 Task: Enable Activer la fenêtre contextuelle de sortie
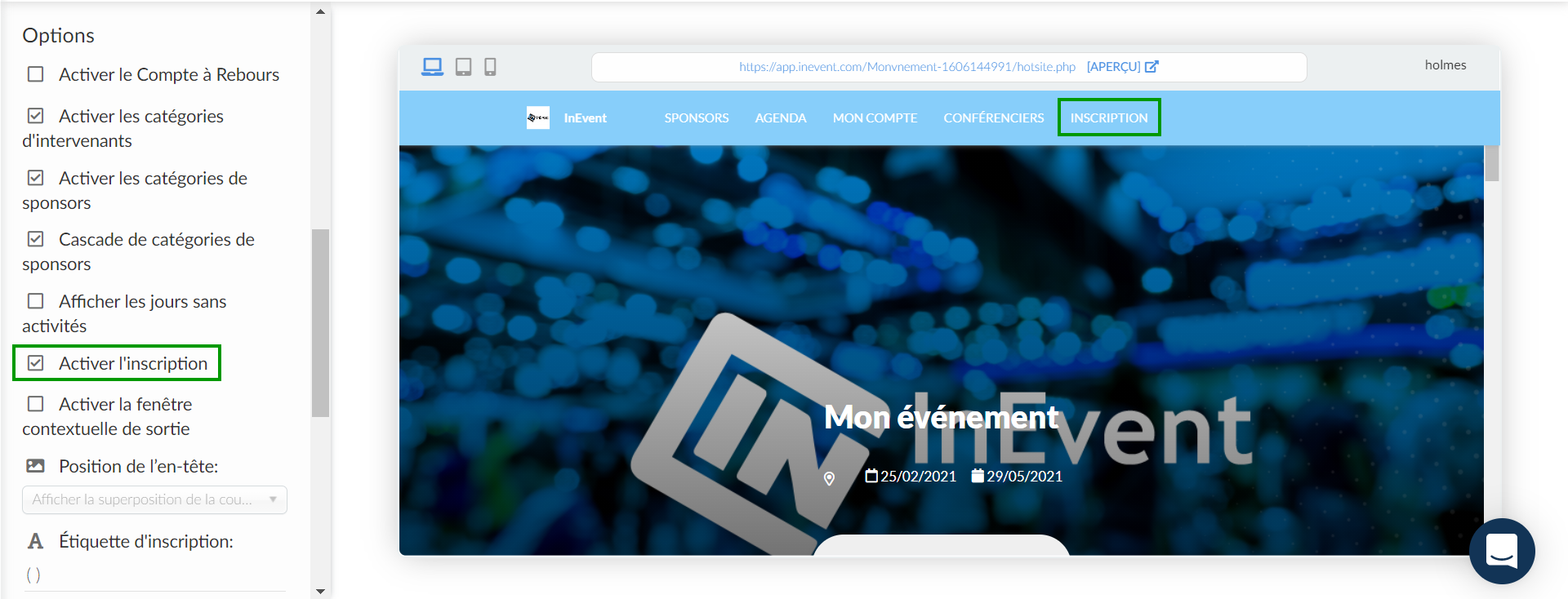tap(35, 404)
